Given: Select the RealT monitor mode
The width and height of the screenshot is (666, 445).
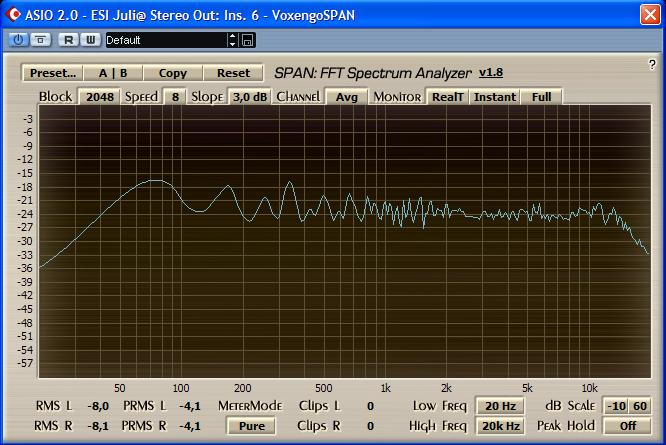Looking at the screenshot, I should tap(447, 97).
